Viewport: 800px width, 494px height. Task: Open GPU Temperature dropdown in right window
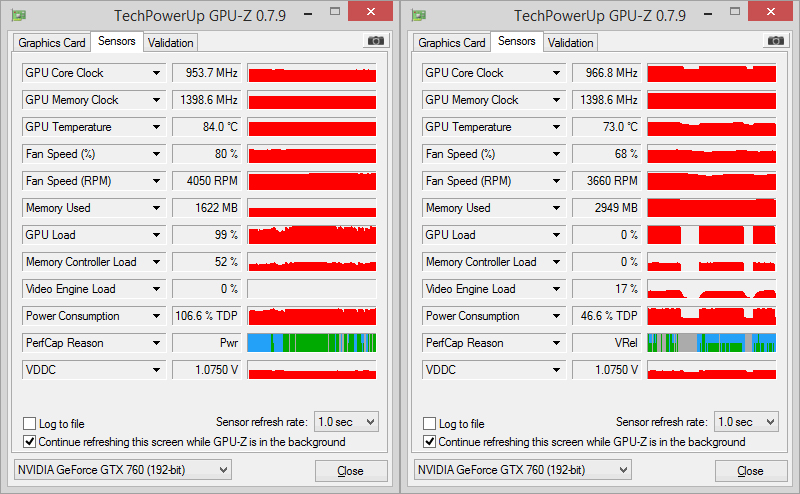coord(556,127)
